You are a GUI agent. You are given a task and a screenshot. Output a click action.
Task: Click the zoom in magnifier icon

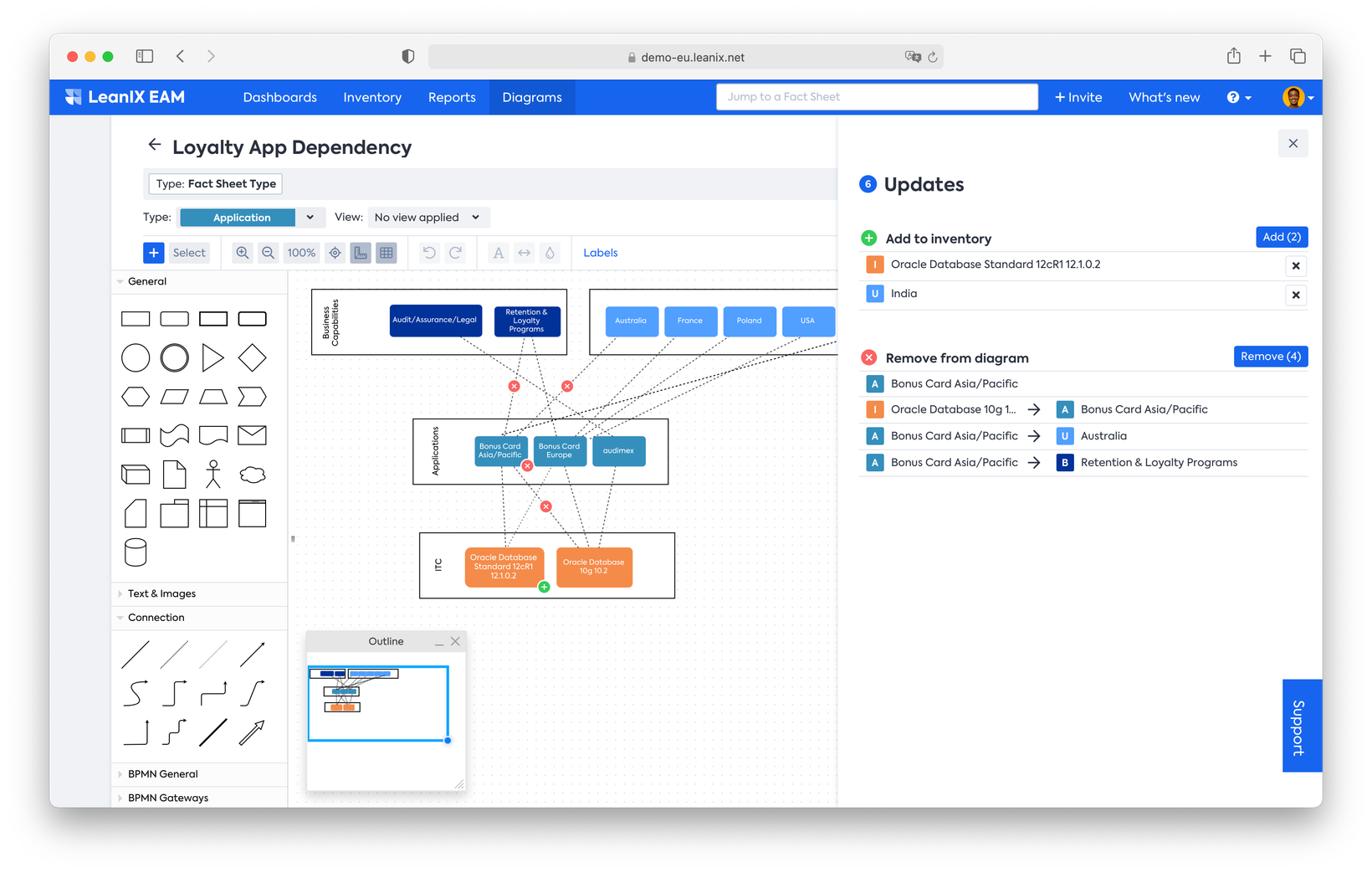click(243, 253)
